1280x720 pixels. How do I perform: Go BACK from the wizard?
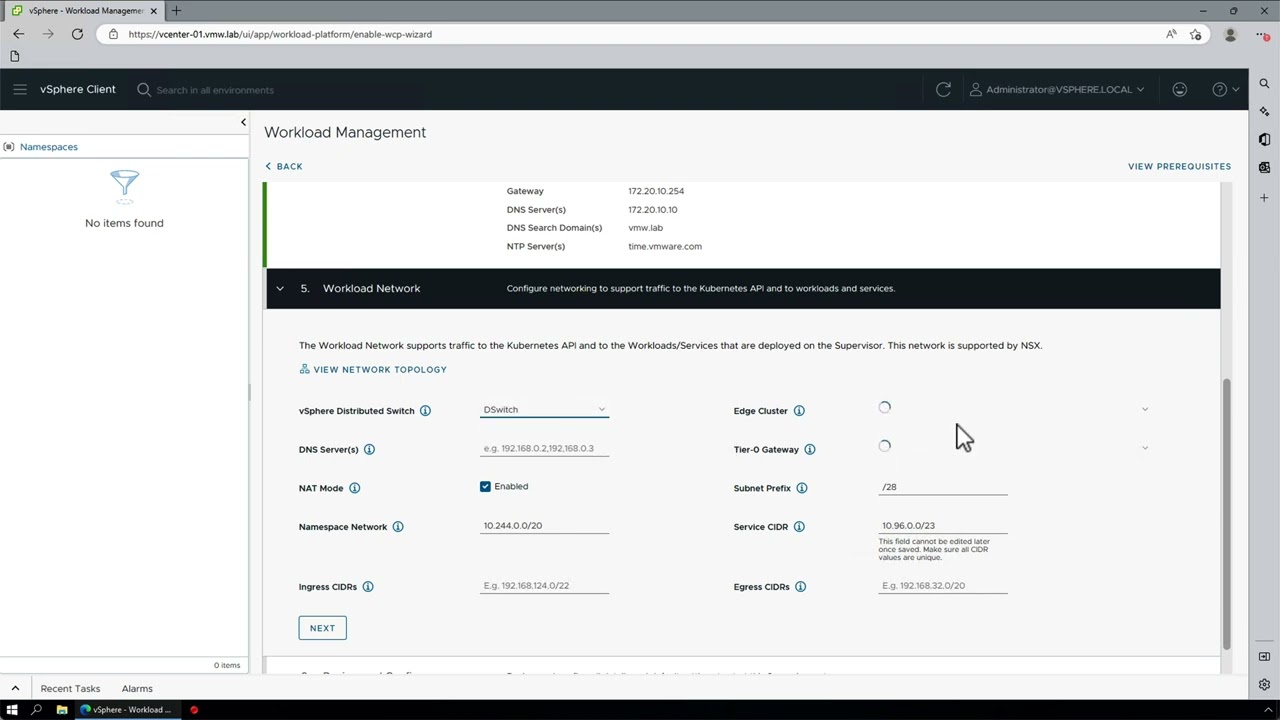tap(284, 166)
